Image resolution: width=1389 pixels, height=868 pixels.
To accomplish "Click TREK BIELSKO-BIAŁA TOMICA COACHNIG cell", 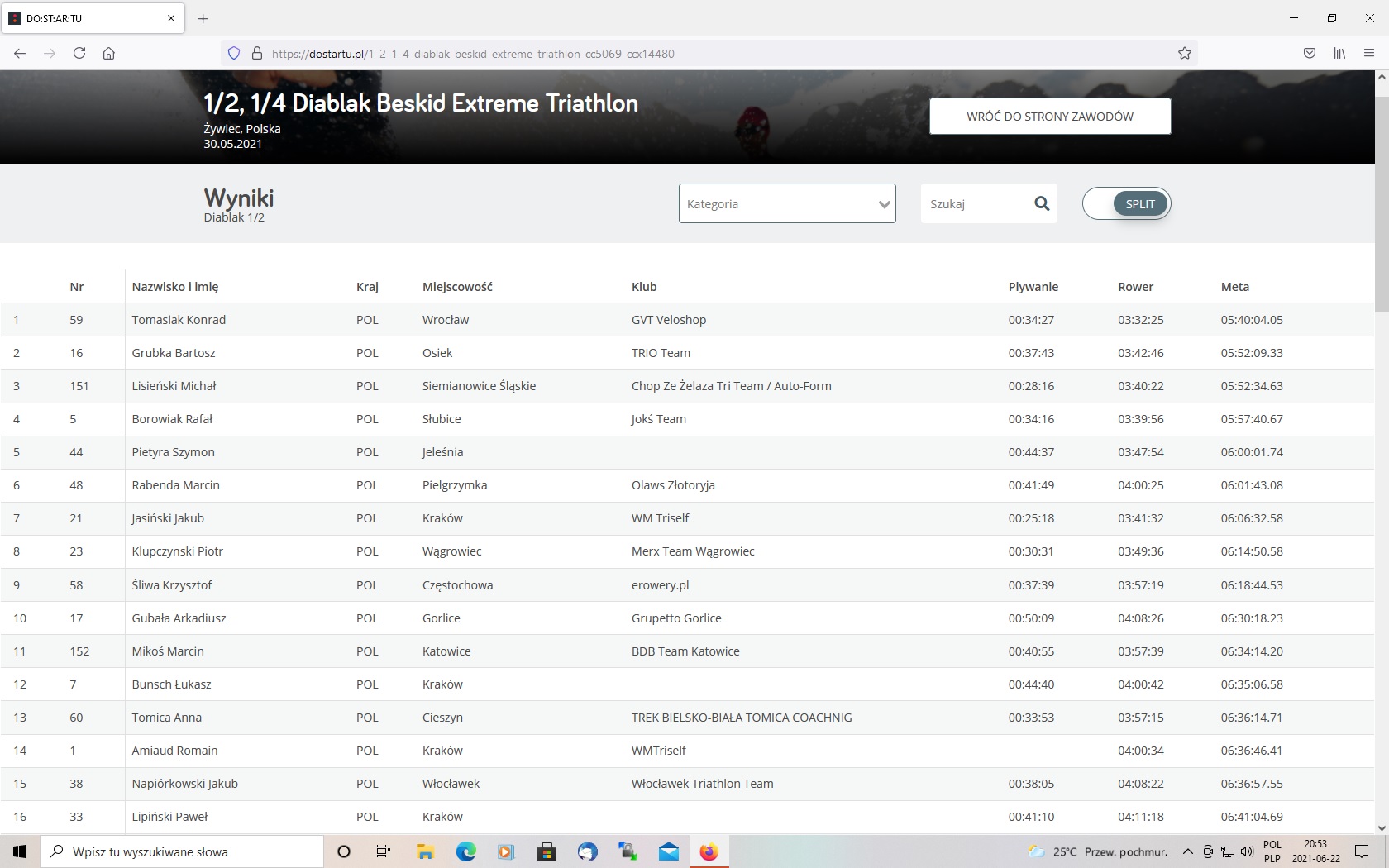I will click(x=742, y=718).
